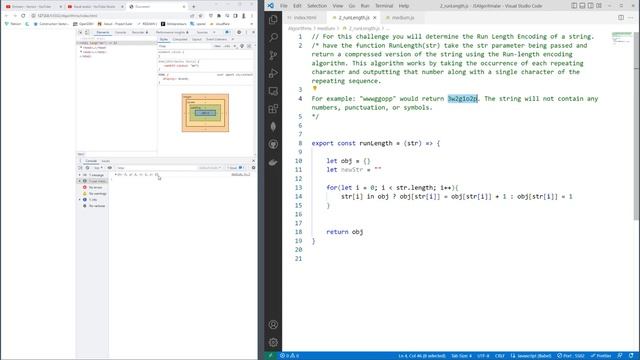Open the Computed tab in Styles pane
The width and height of the screenshot is (640, 360).
(180, 39)
